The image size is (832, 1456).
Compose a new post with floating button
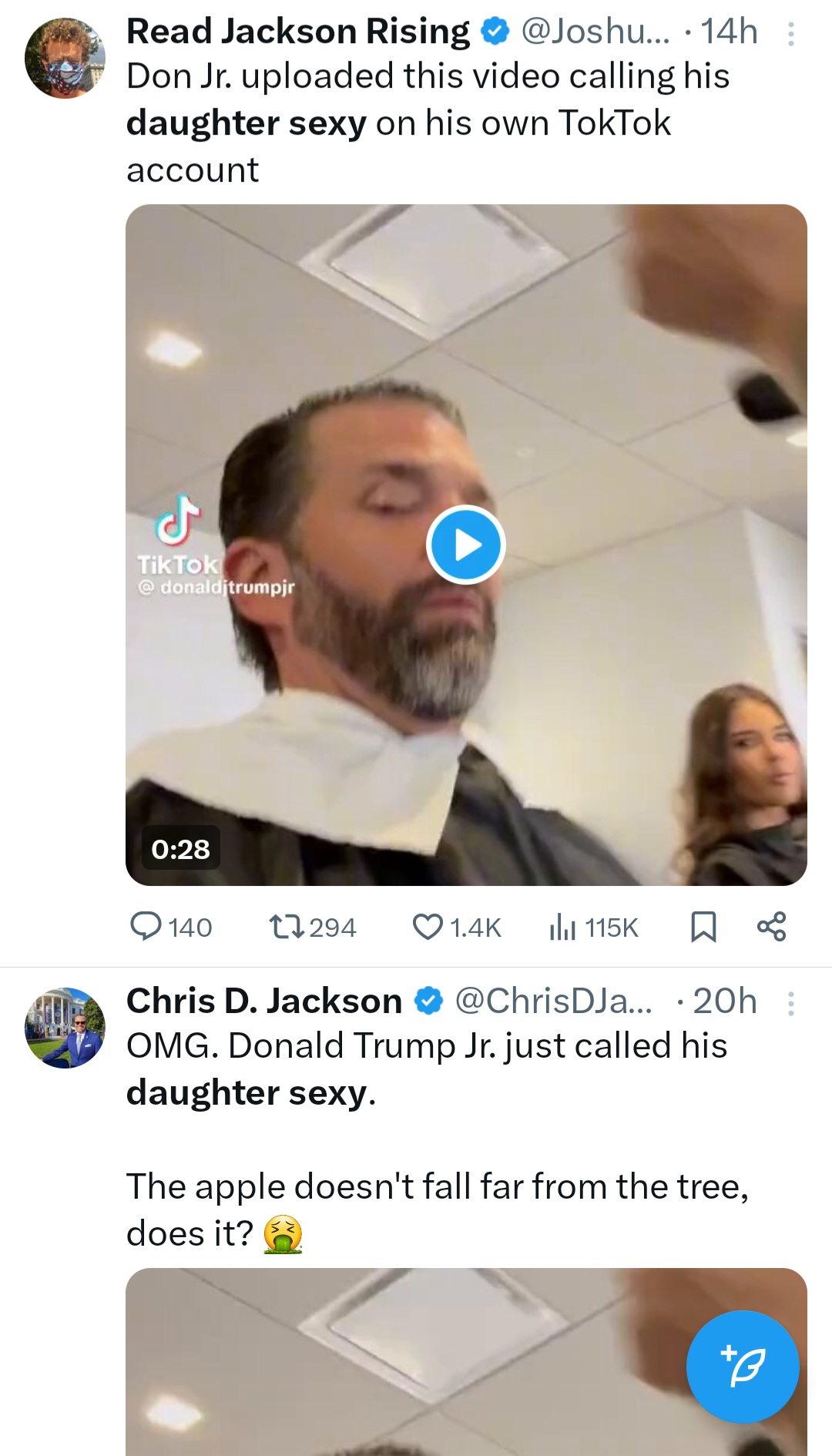743,1367
